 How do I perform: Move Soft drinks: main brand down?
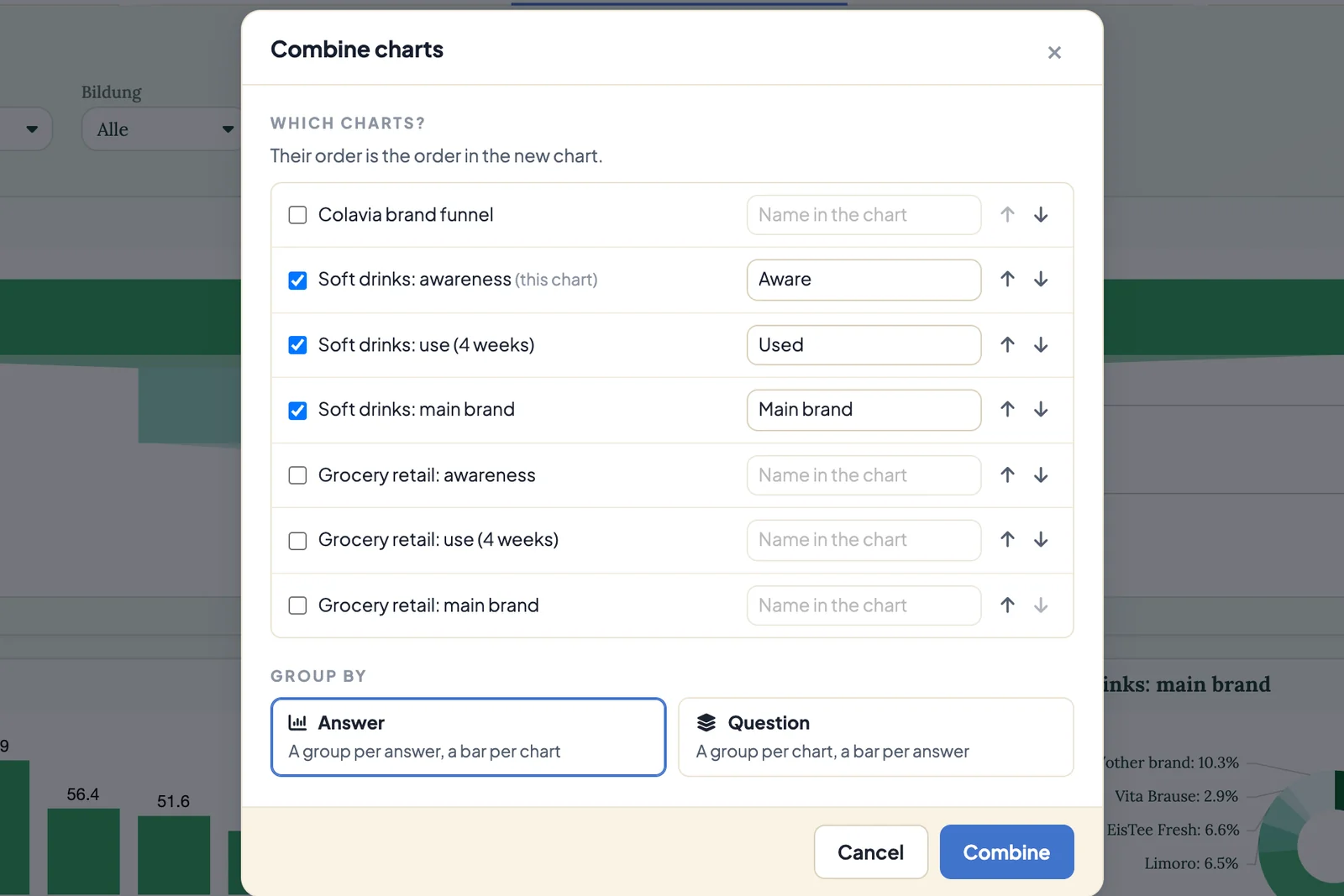click(x=1041, y=410)
